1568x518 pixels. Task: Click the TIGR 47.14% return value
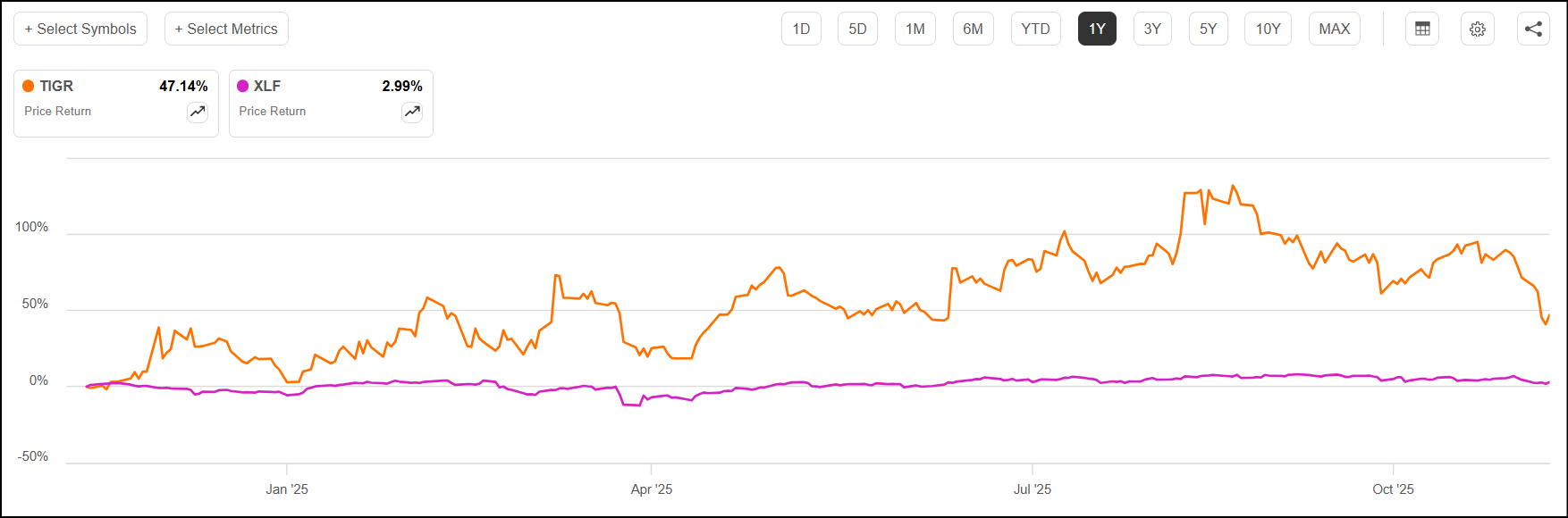click(x=183, y=86)
